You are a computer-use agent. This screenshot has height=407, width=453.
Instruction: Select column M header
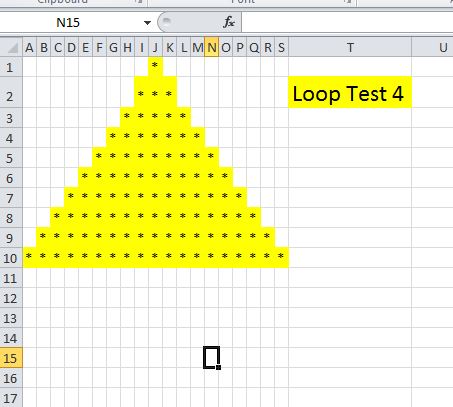pos(197,48)
